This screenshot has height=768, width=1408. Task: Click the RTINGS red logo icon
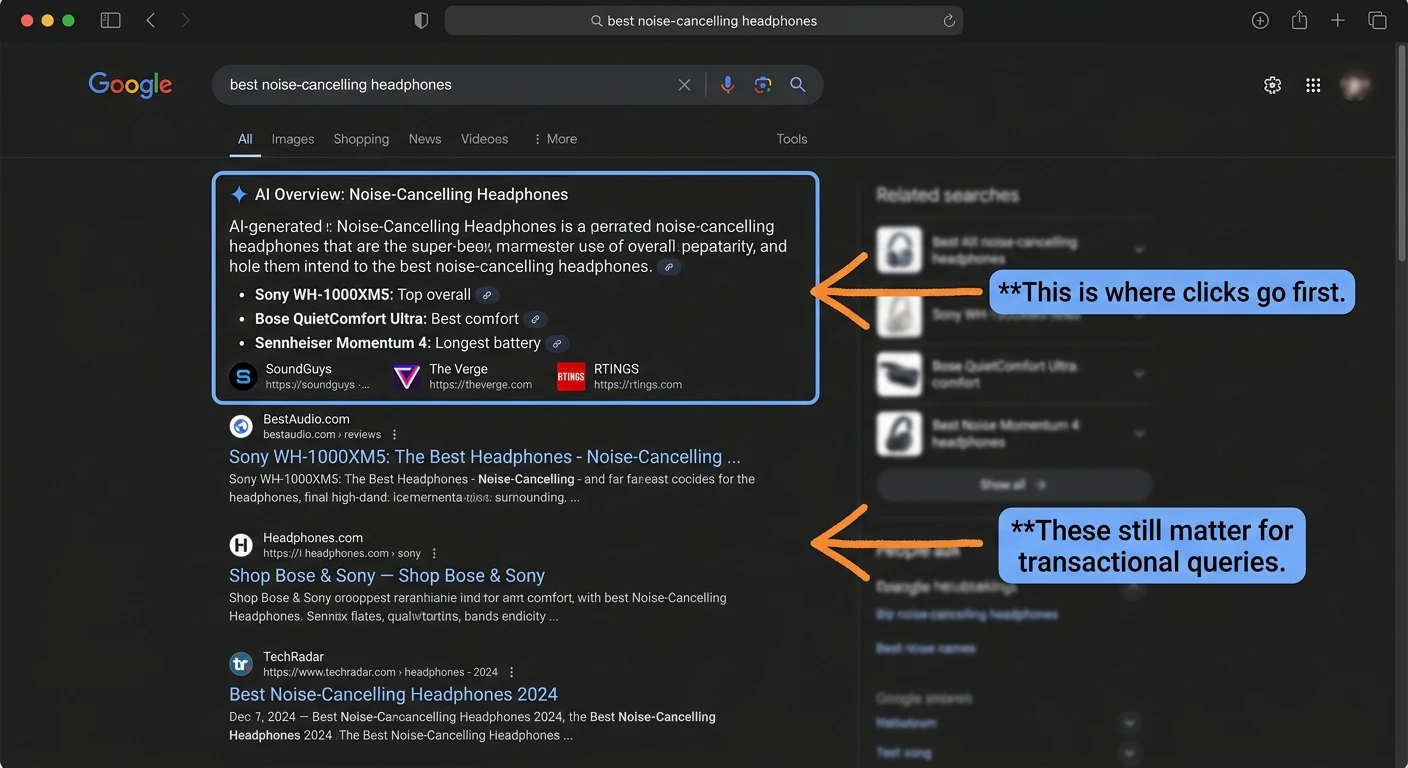(x=571, y=377)
